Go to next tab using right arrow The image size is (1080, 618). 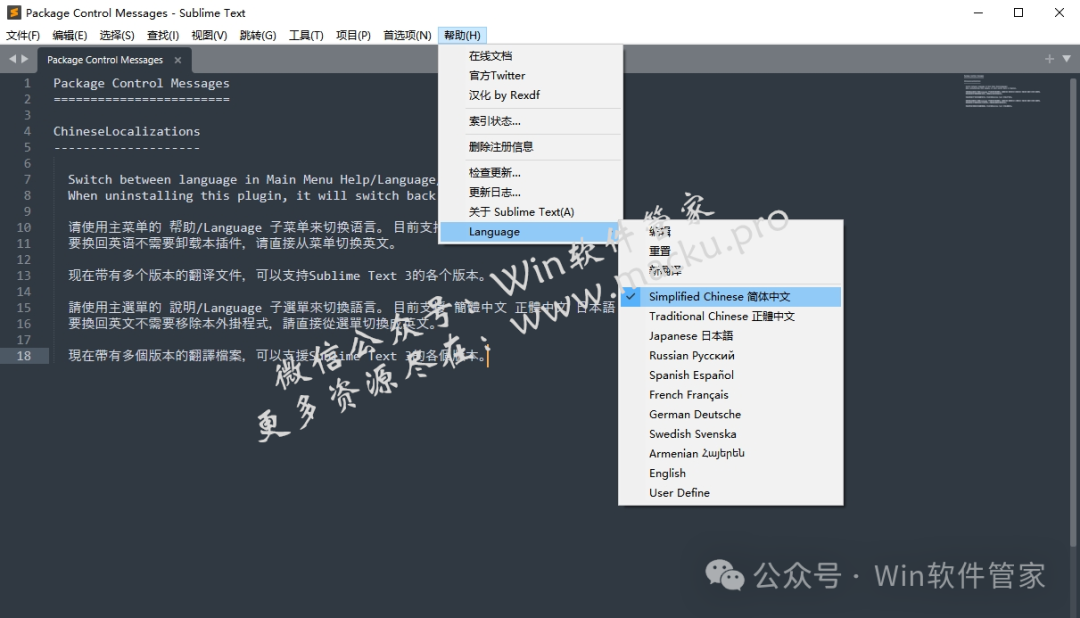25,59
